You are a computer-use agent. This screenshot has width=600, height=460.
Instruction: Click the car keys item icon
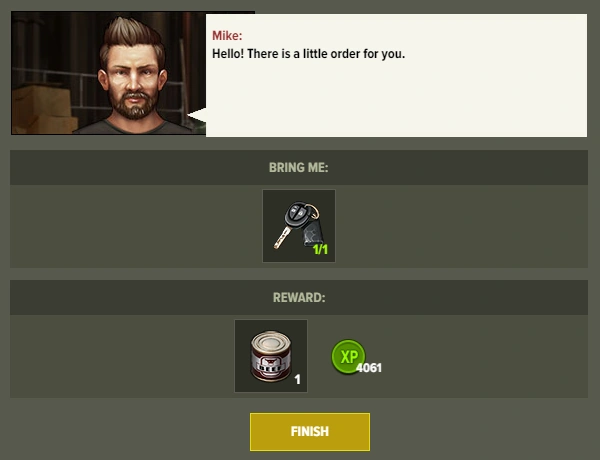(299, 226)
